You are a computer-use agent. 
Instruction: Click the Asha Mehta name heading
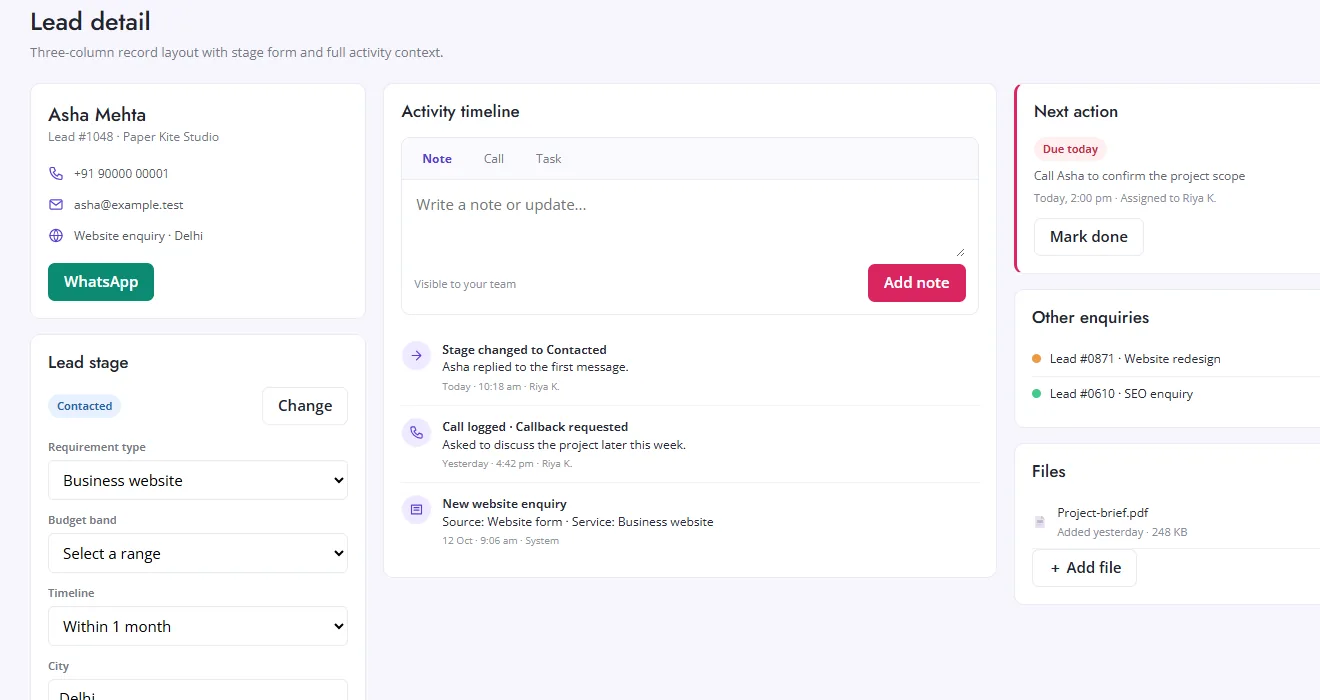click(97, 115)
